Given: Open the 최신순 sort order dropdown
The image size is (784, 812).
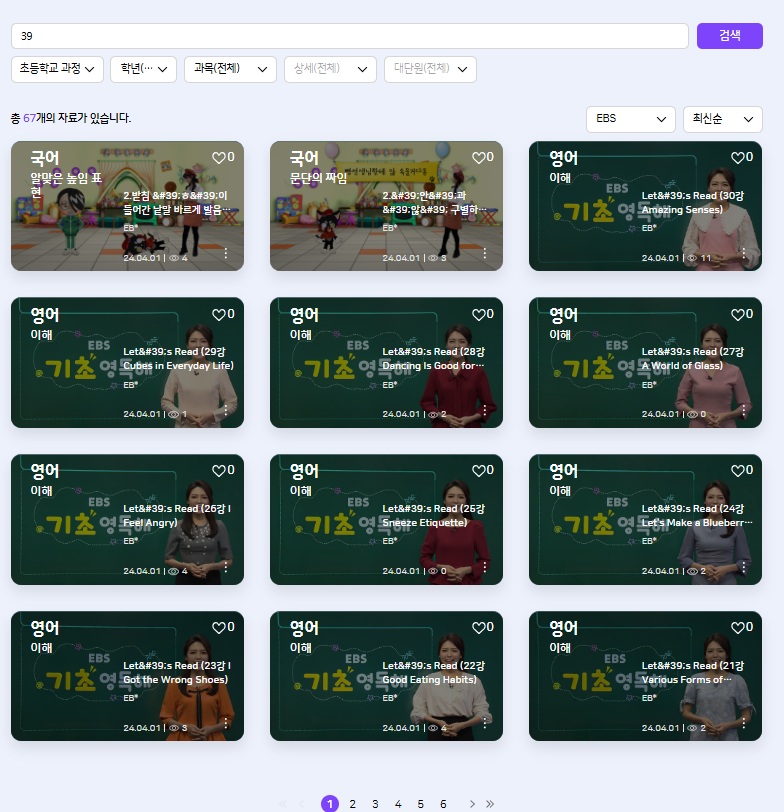Looking at the screenshot, I should coord(722,119).
